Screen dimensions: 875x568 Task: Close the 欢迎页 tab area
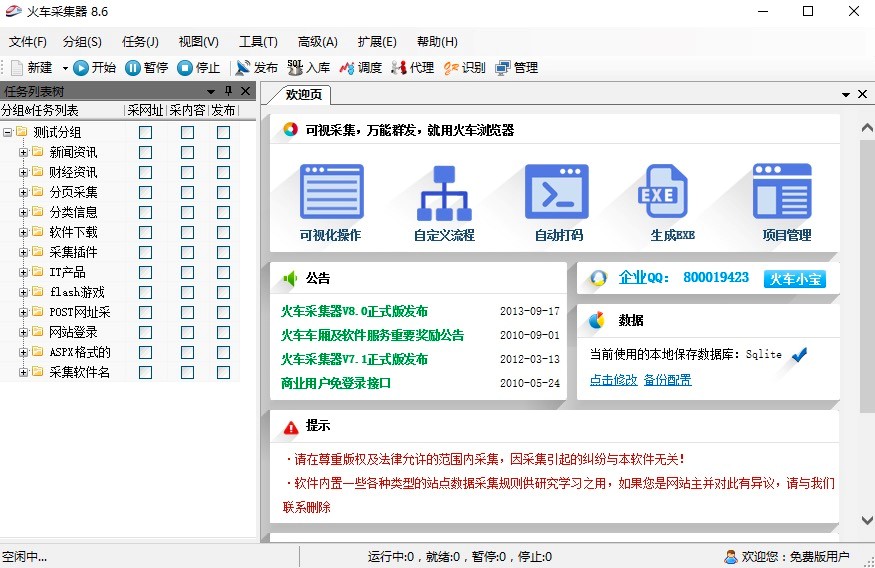[862, 94]
